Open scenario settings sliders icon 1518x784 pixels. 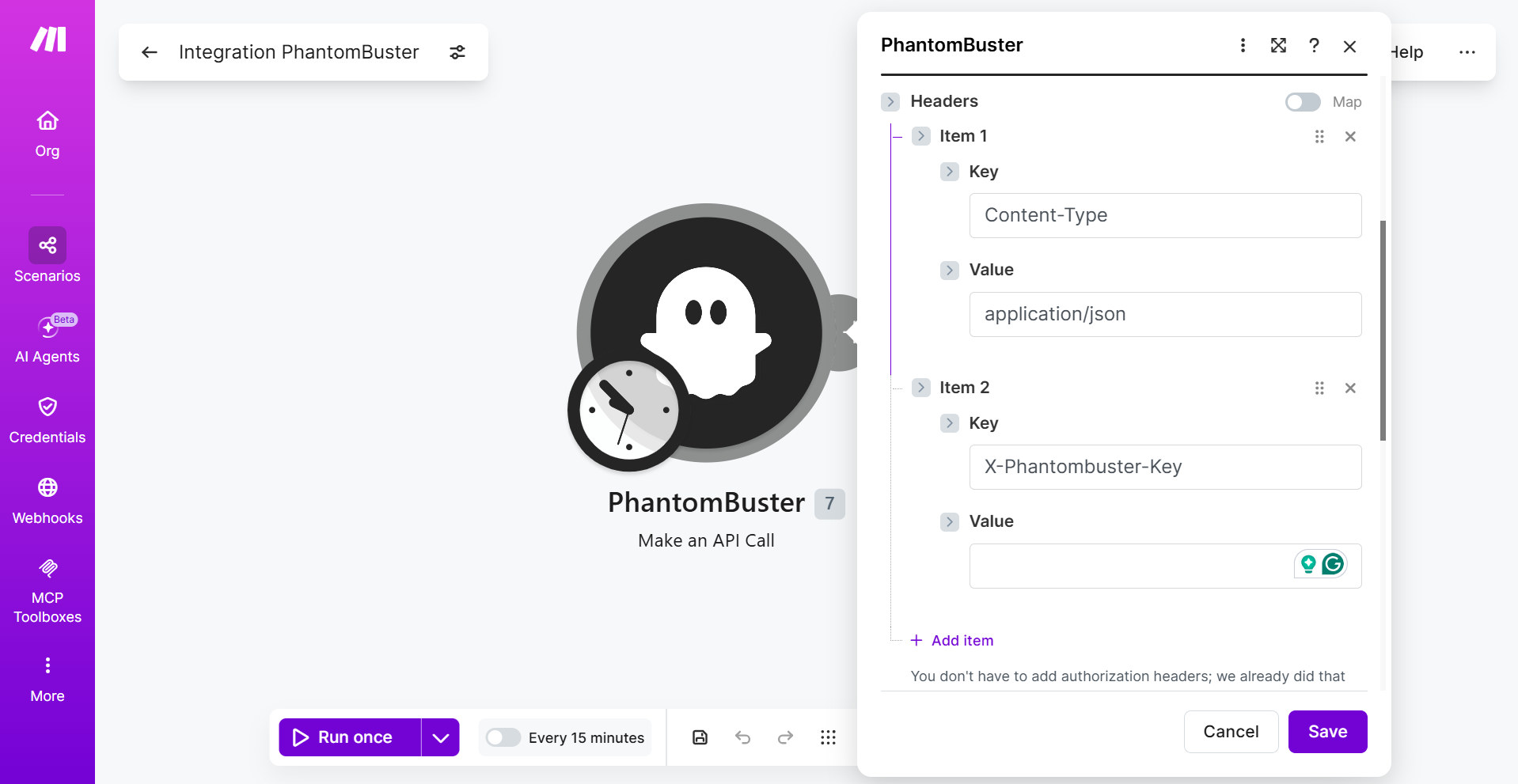[457, 52]
